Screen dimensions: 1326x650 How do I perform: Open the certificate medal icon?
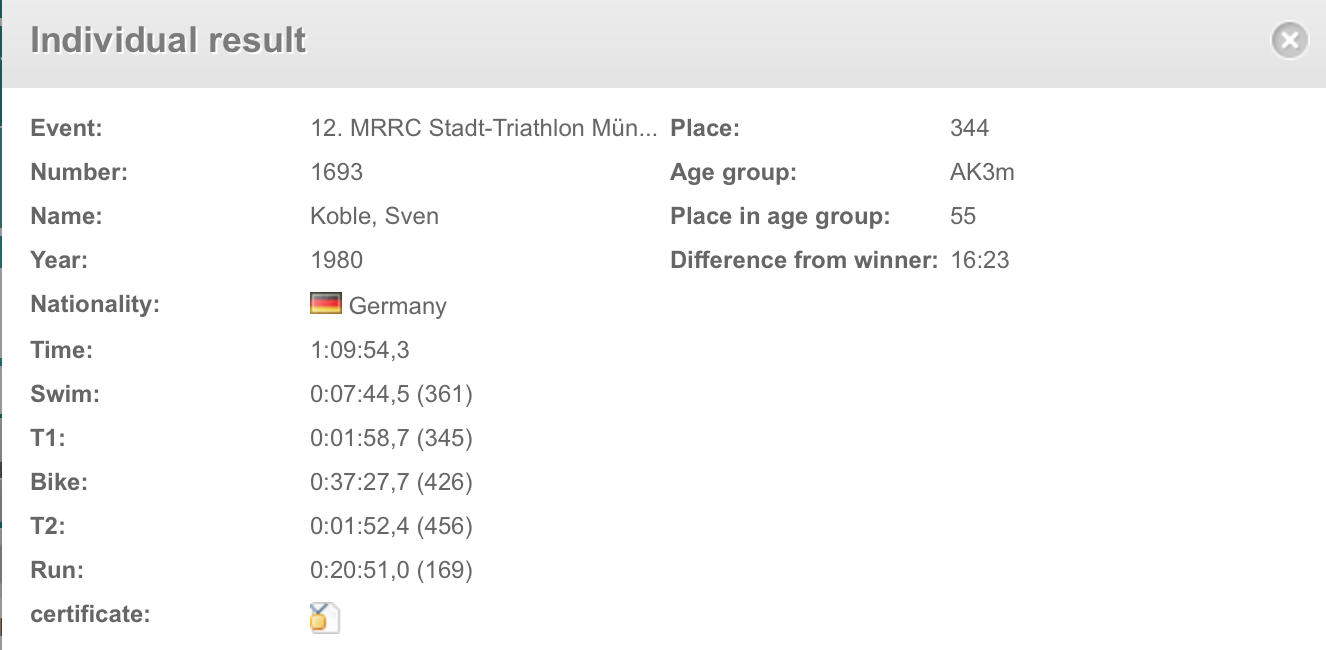tap(325, 617)
